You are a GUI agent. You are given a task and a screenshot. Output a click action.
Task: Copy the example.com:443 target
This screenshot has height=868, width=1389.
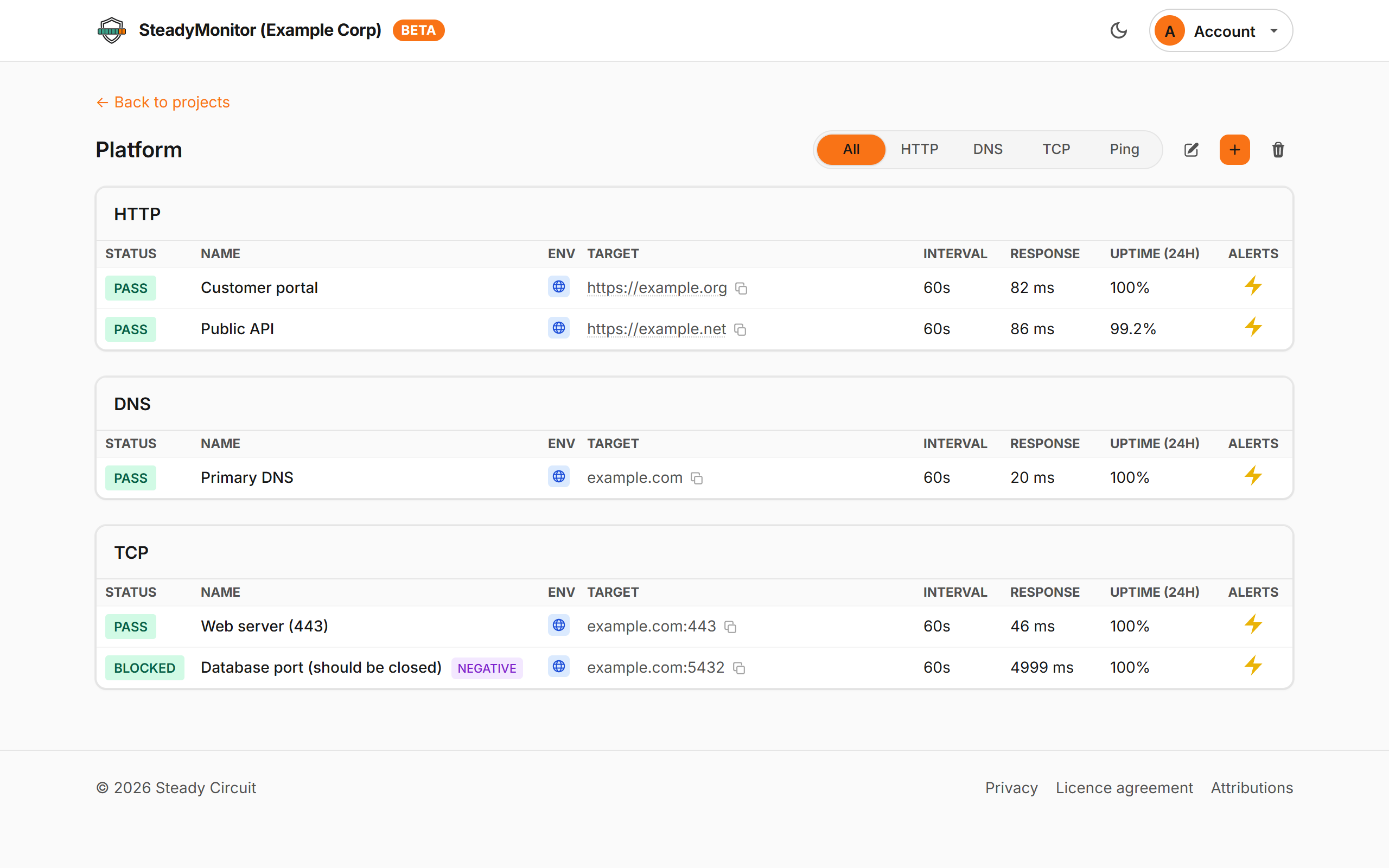pyautogui.click(x=730, y=627)
